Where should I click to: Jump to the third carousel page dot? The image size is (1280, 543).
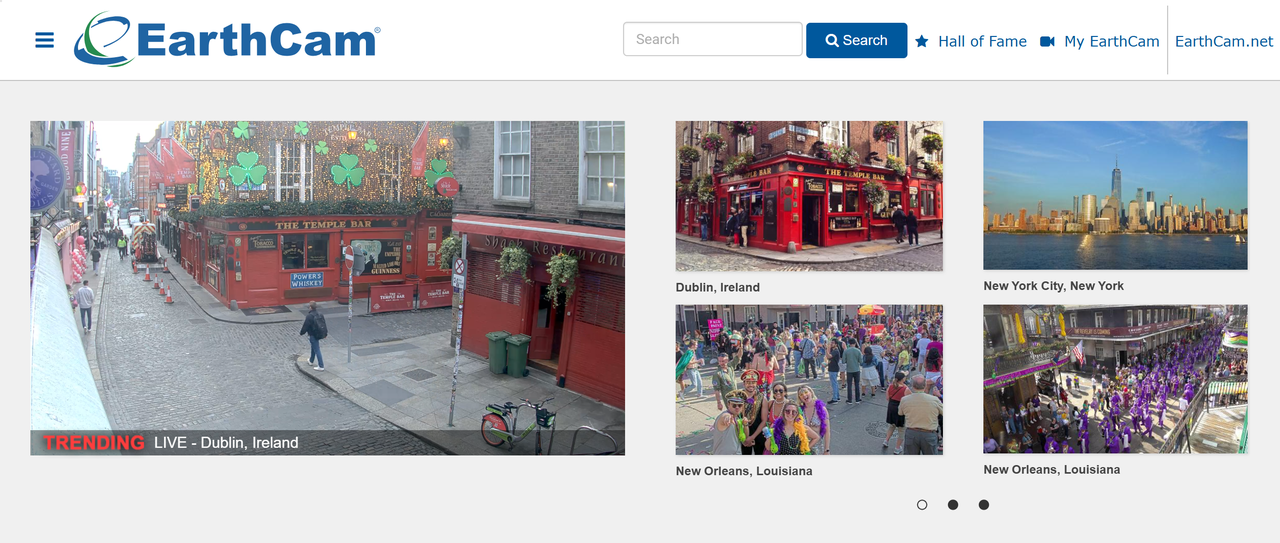[984, 505]
